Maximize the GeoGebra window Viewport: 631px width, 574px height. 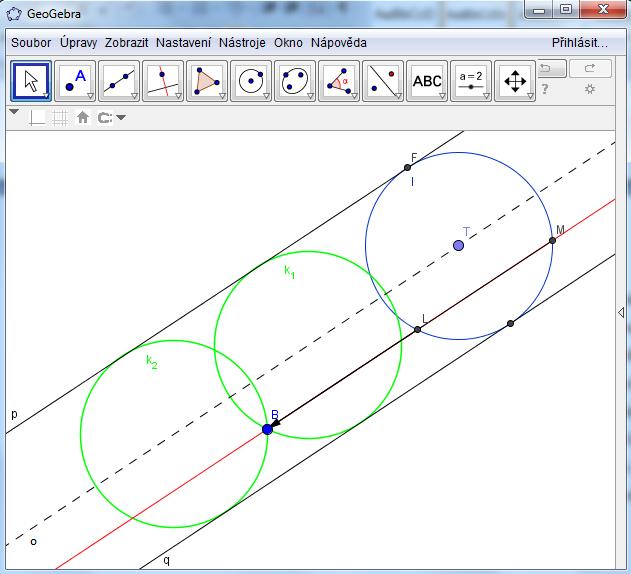pos(566,10)
